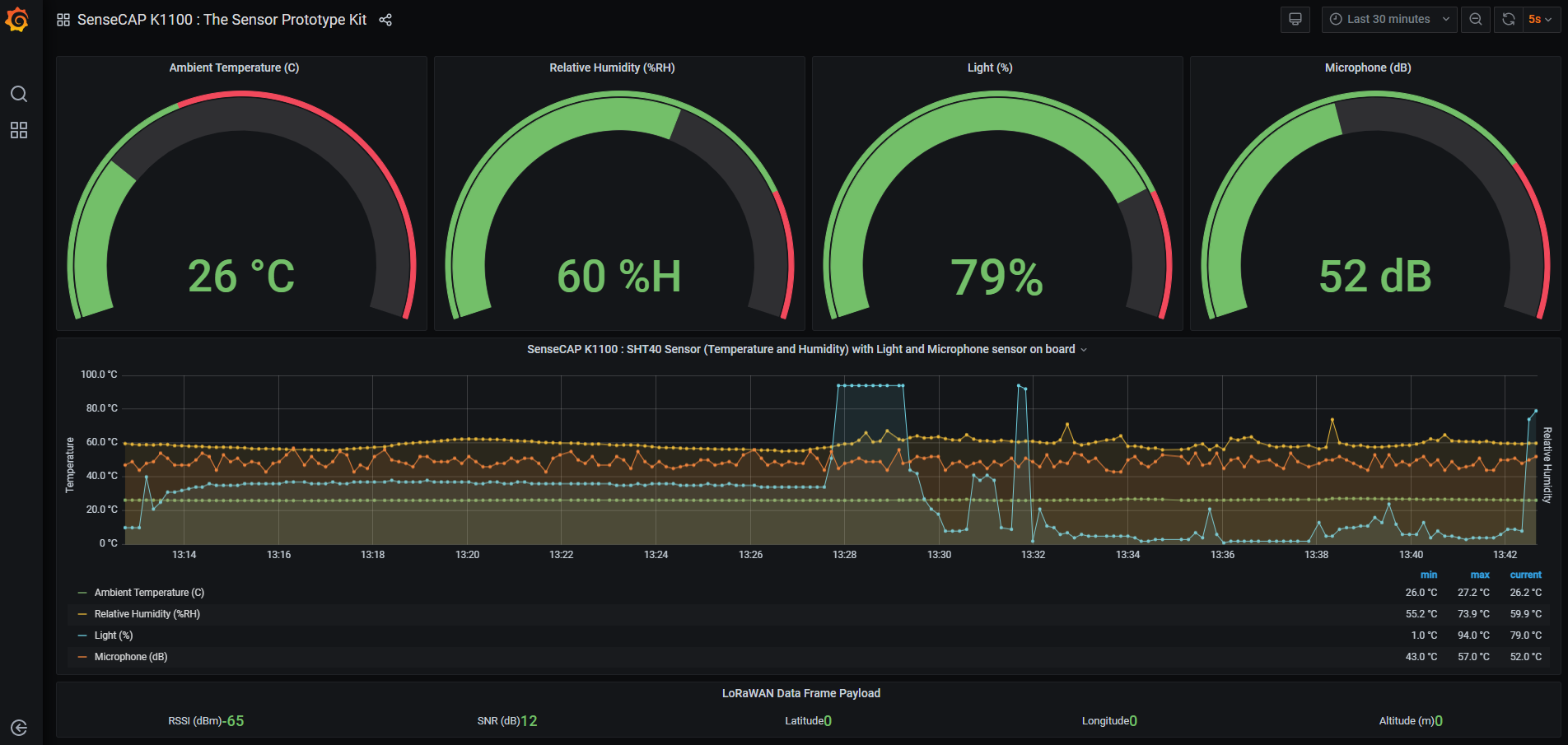Click the Light (%) gauge panel title
Screen dimensions: 1568x745
click(x=990, y=68)
